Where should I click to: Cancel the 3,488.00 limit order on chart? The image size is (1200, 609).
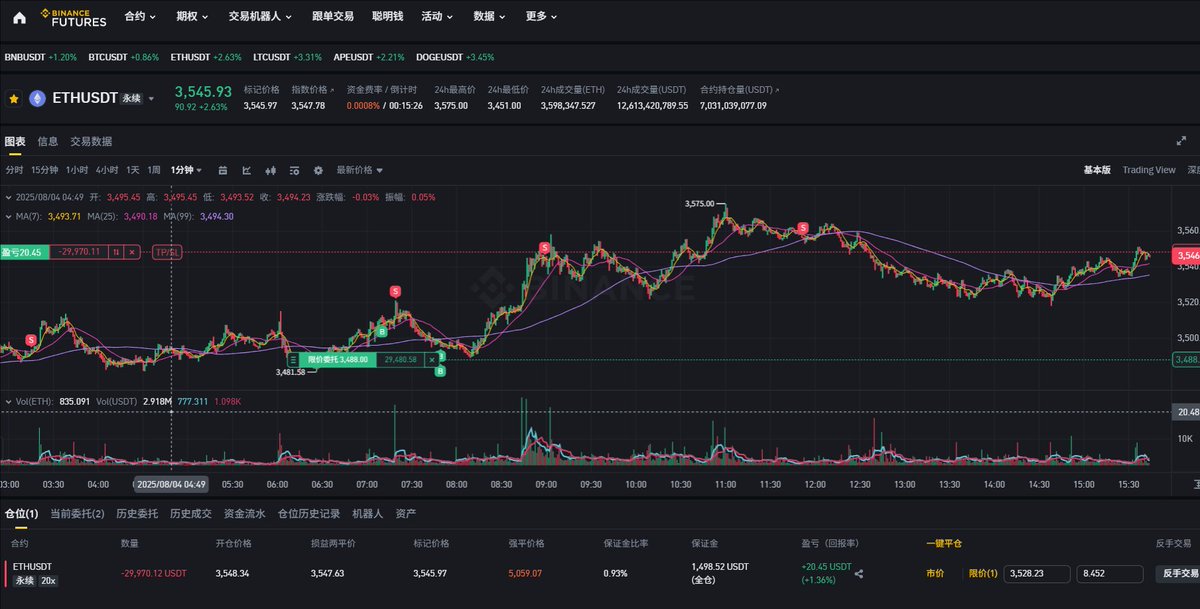pyautogui.click(x=432, y=359)
